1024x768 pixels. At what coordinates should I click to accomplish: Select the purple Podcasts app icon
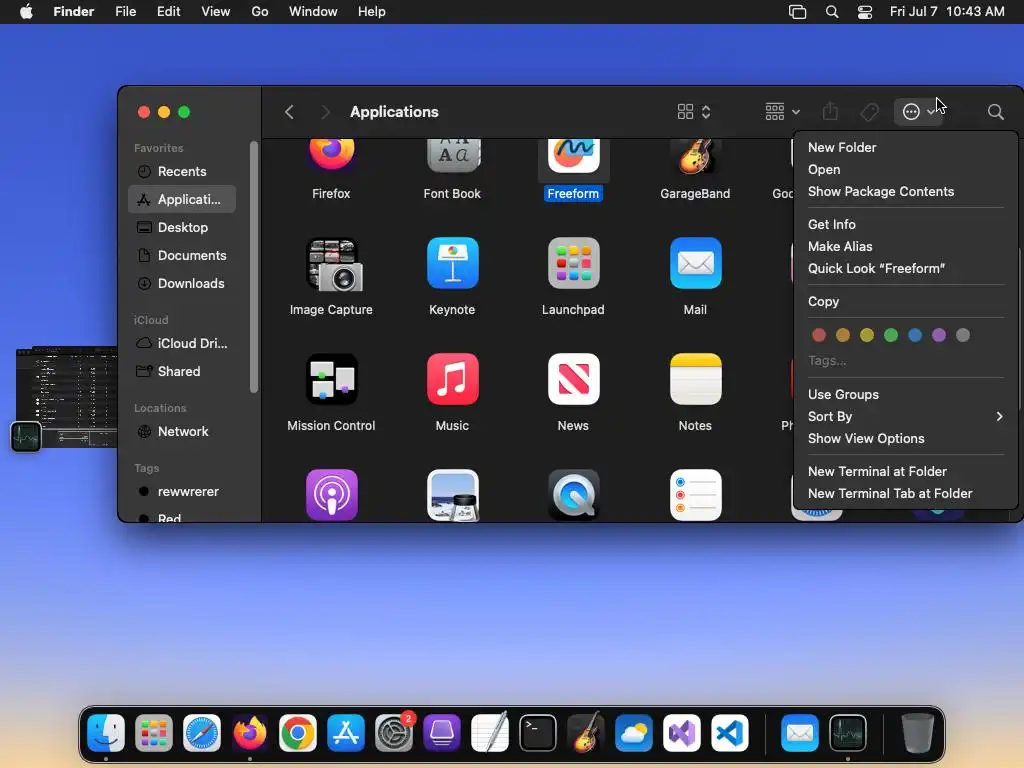point(332,494)
